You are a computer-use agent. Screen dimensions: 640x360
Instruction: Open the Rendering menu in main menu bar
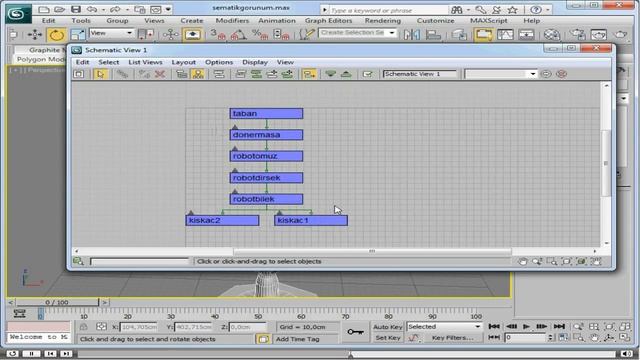[x=382, y=20]
